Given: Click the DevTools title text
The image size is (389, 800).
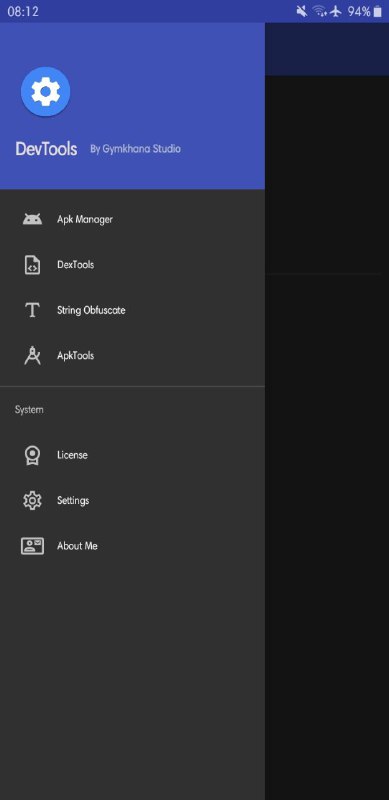Looking at the screenshot, I should (x=46, y=149).
